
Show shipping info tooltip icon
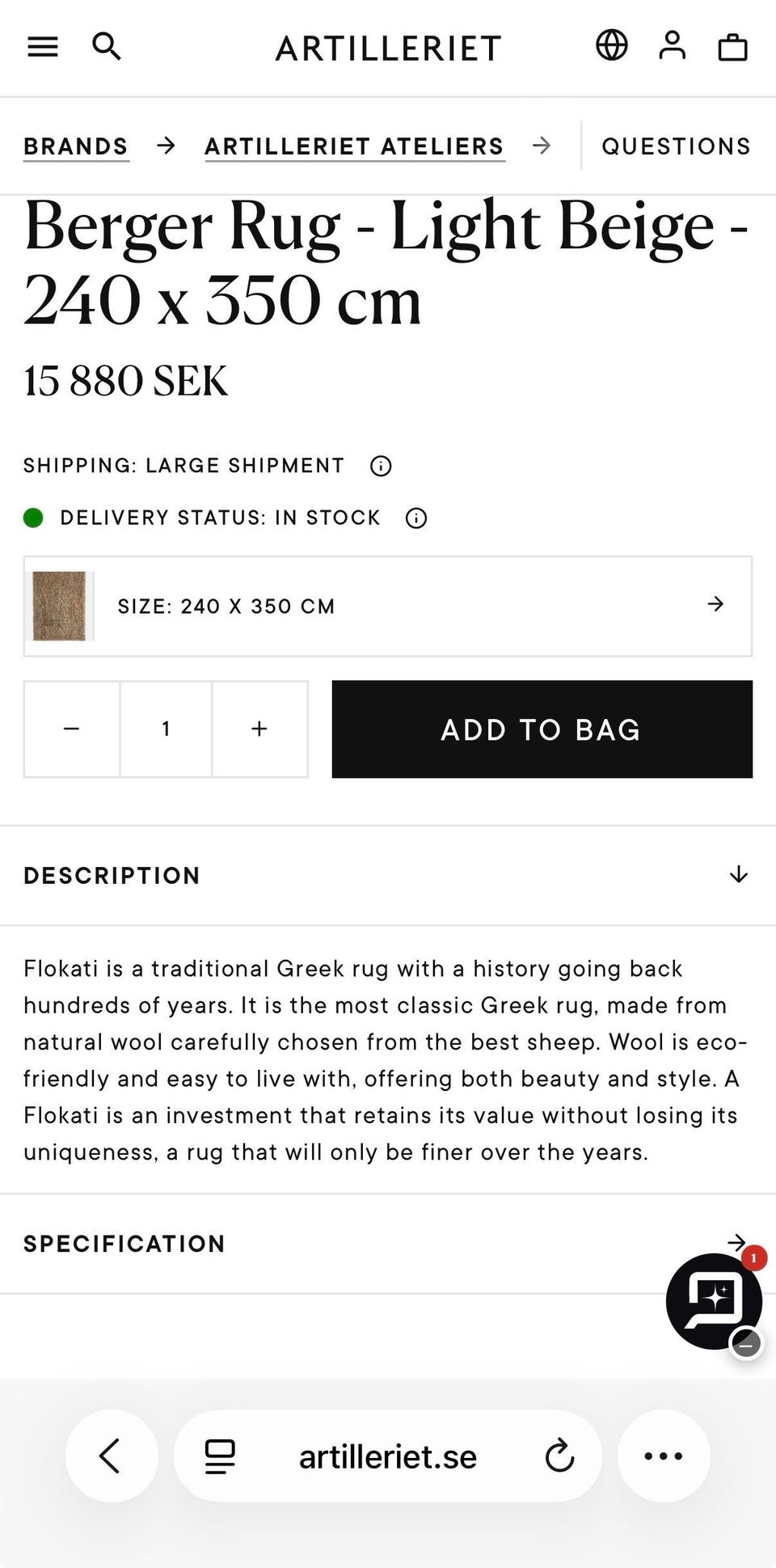click(x=381, y=466)
